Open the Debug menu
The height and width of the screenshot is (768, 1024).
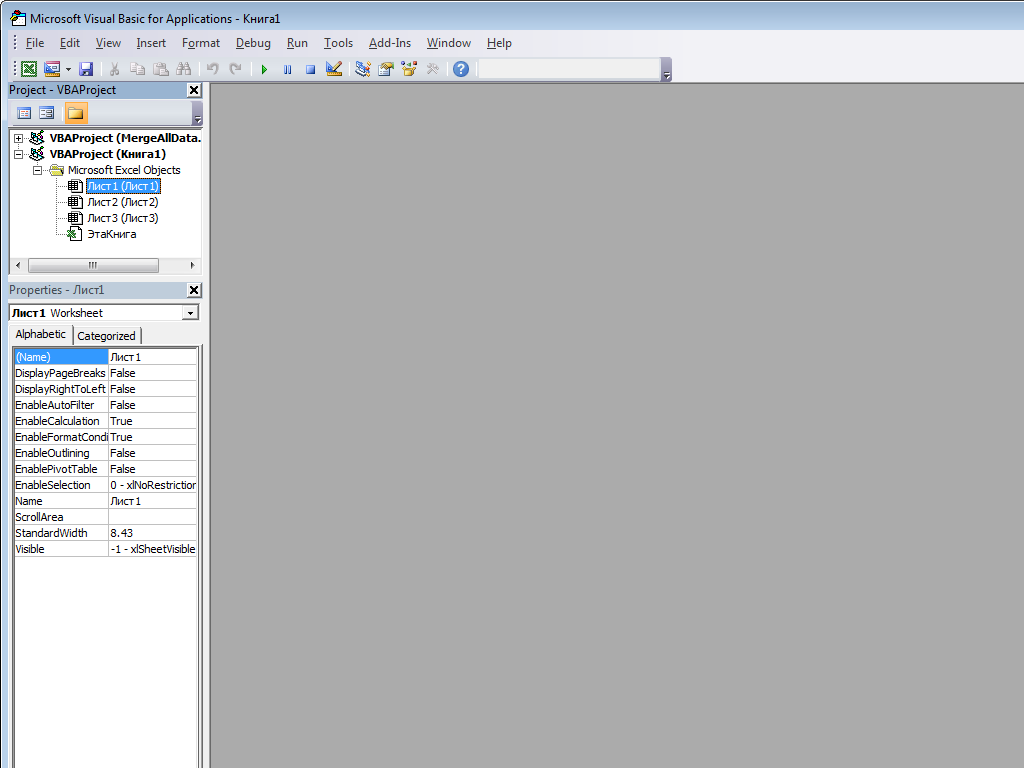coord(253,43)
